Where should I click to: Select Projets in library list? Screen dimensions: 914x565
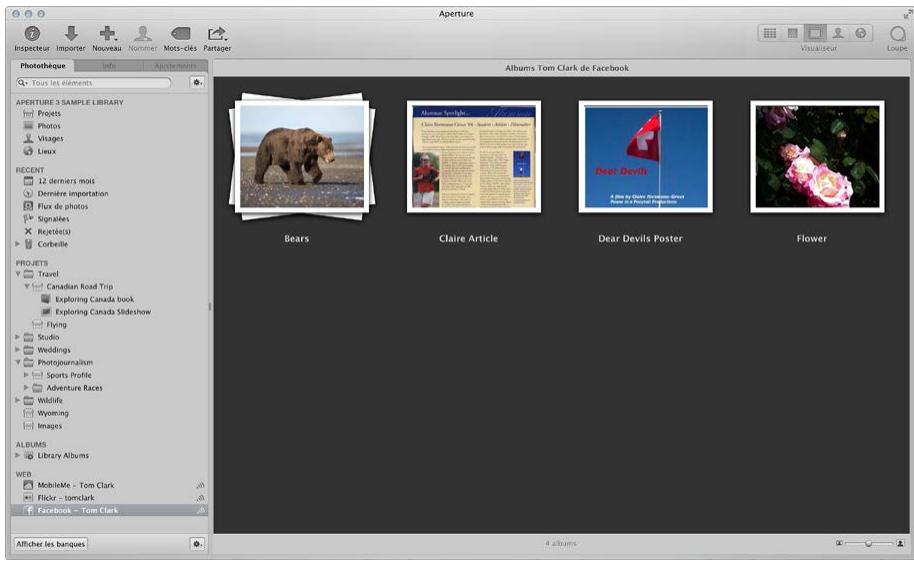tap(49, 113)
